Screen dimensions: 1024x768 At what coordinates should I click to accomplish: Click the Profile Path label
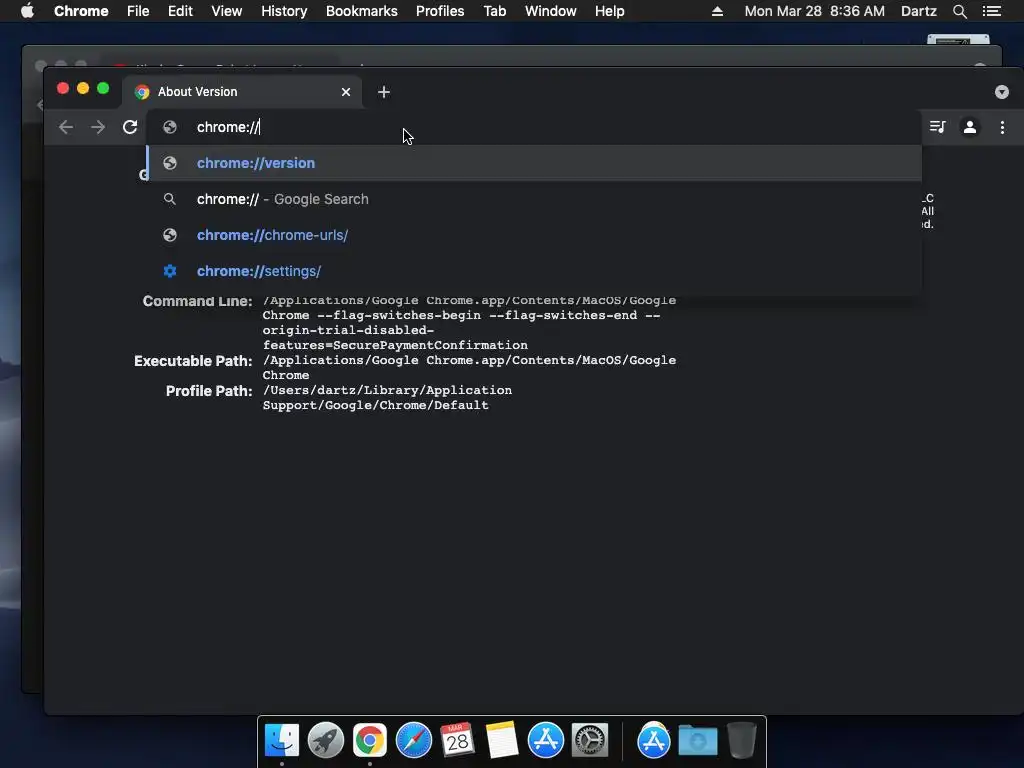point(208,391)
